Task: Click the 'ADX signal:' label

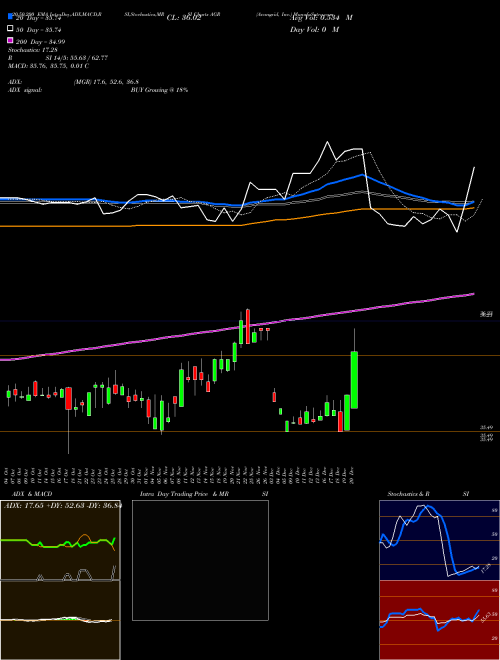Action: click(x=25, y=90)
